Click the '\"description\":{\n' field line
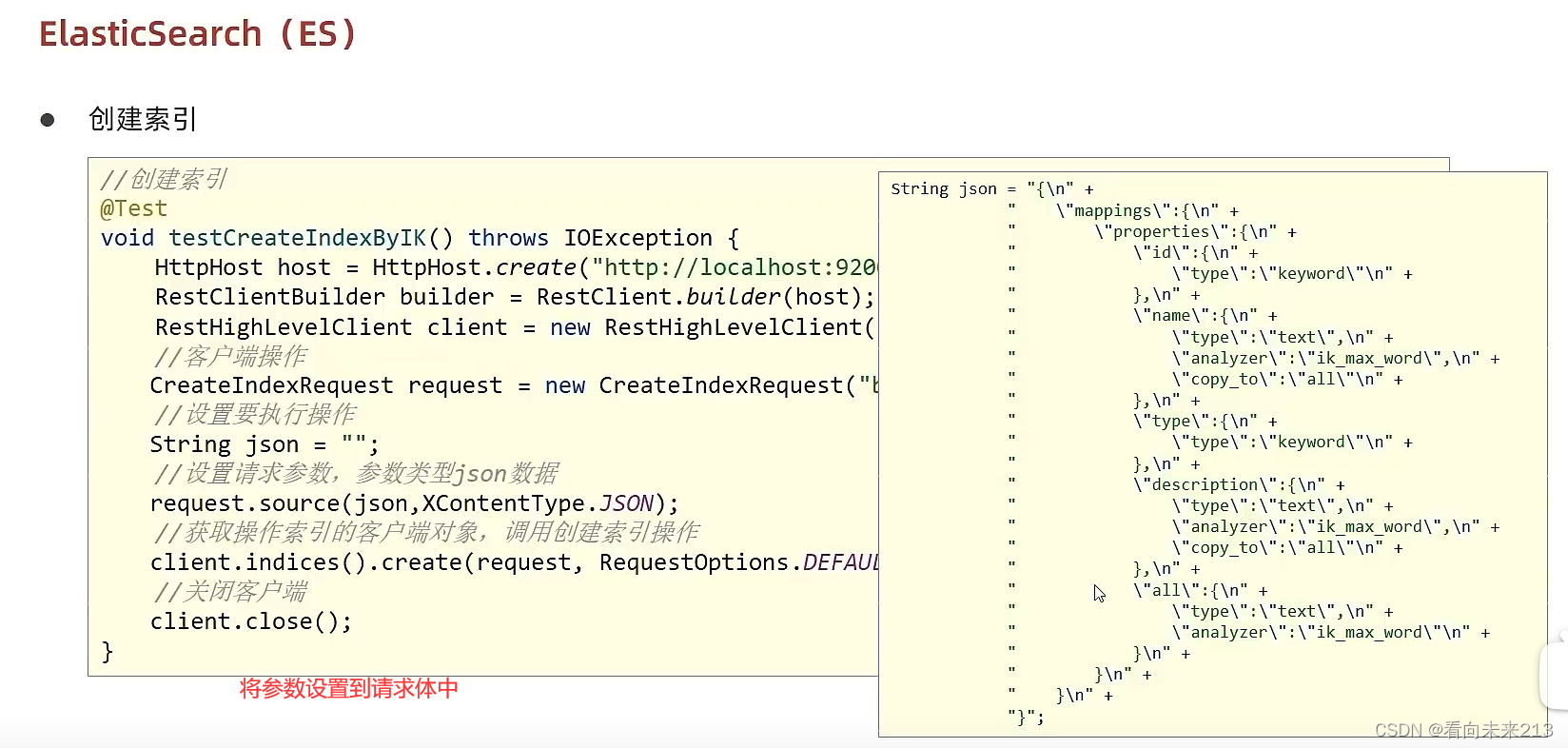Image resolution: width=1568 pixels, height=748 pixels. (x=1239, y=484)
